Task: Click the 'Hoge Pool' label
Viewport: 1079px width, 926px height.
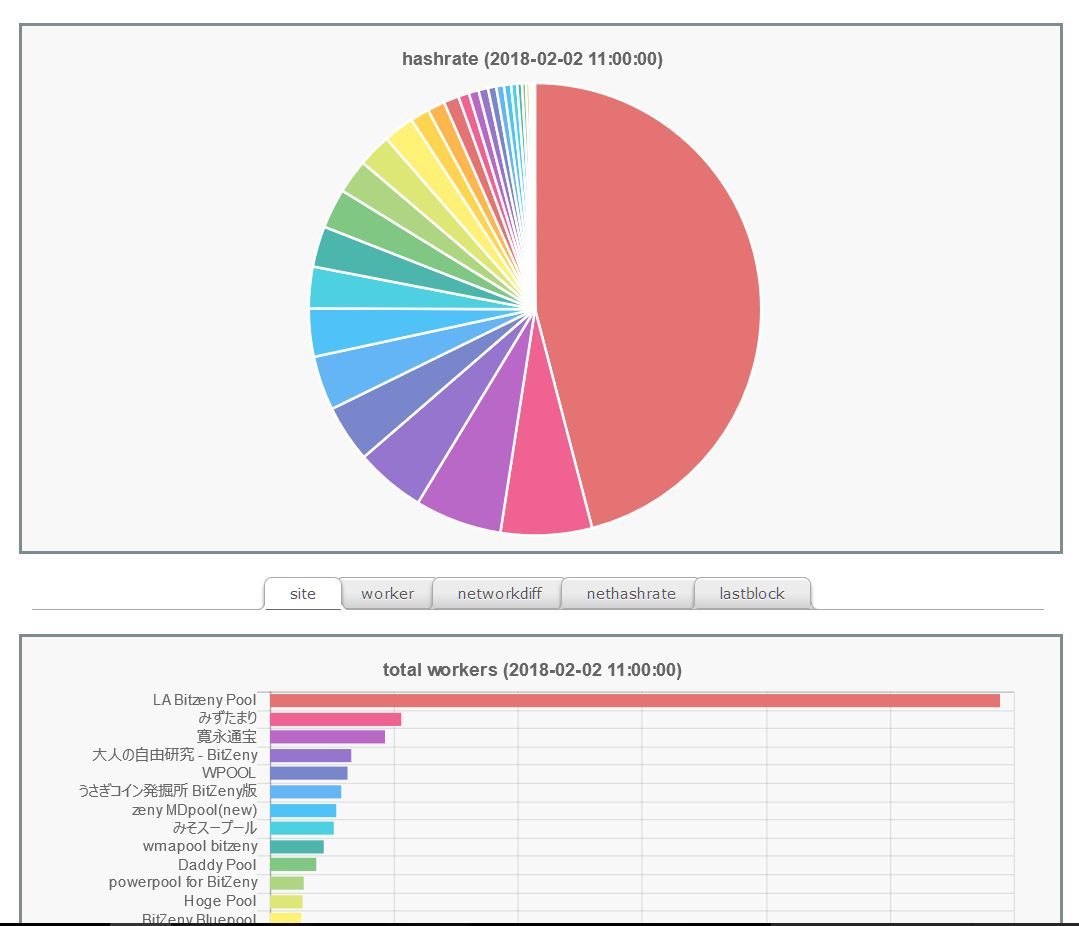Action: coord(220,901)
